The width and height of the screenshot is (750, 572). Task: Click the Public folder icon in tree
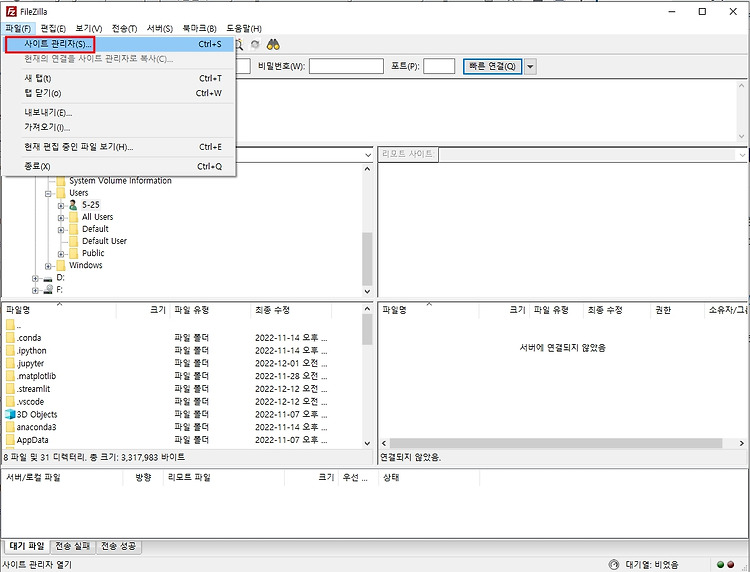(73, 253)
